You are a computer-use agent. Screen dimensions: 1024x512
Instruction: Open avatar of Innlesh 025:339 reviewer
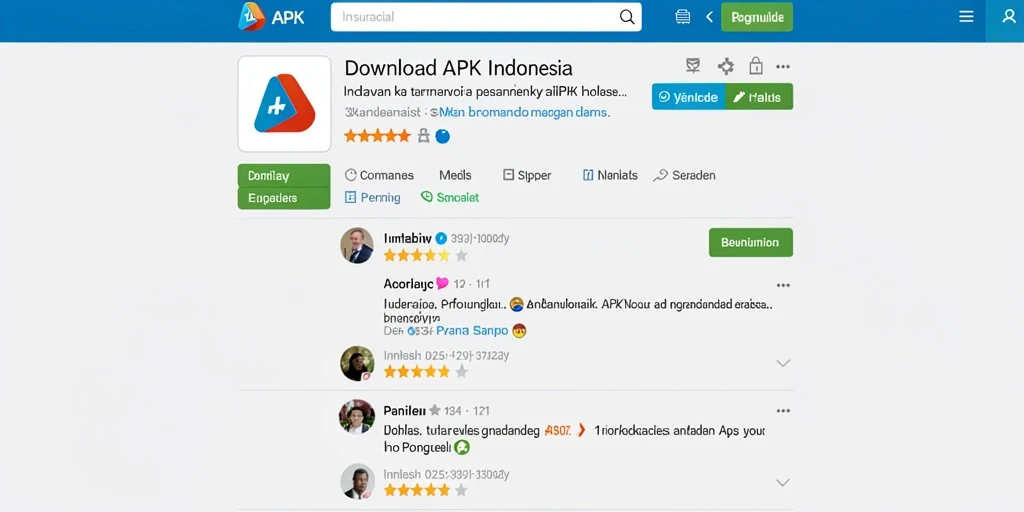(357, 482)
